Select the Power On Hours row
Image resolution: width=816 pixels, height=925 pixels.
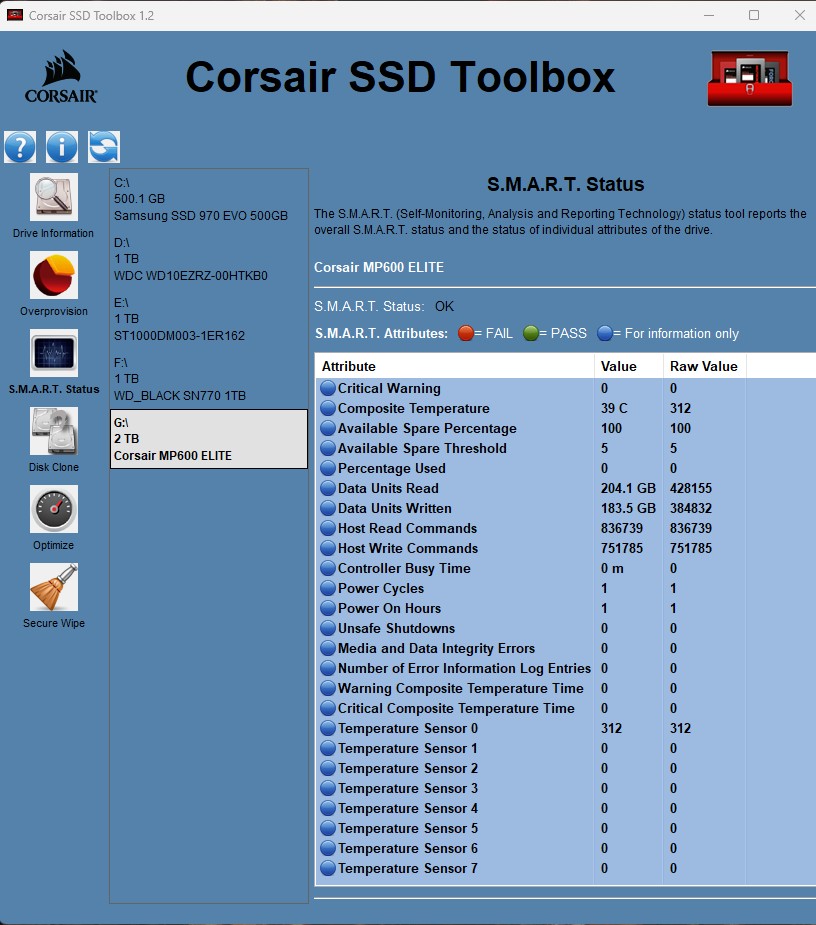(565, 608)
